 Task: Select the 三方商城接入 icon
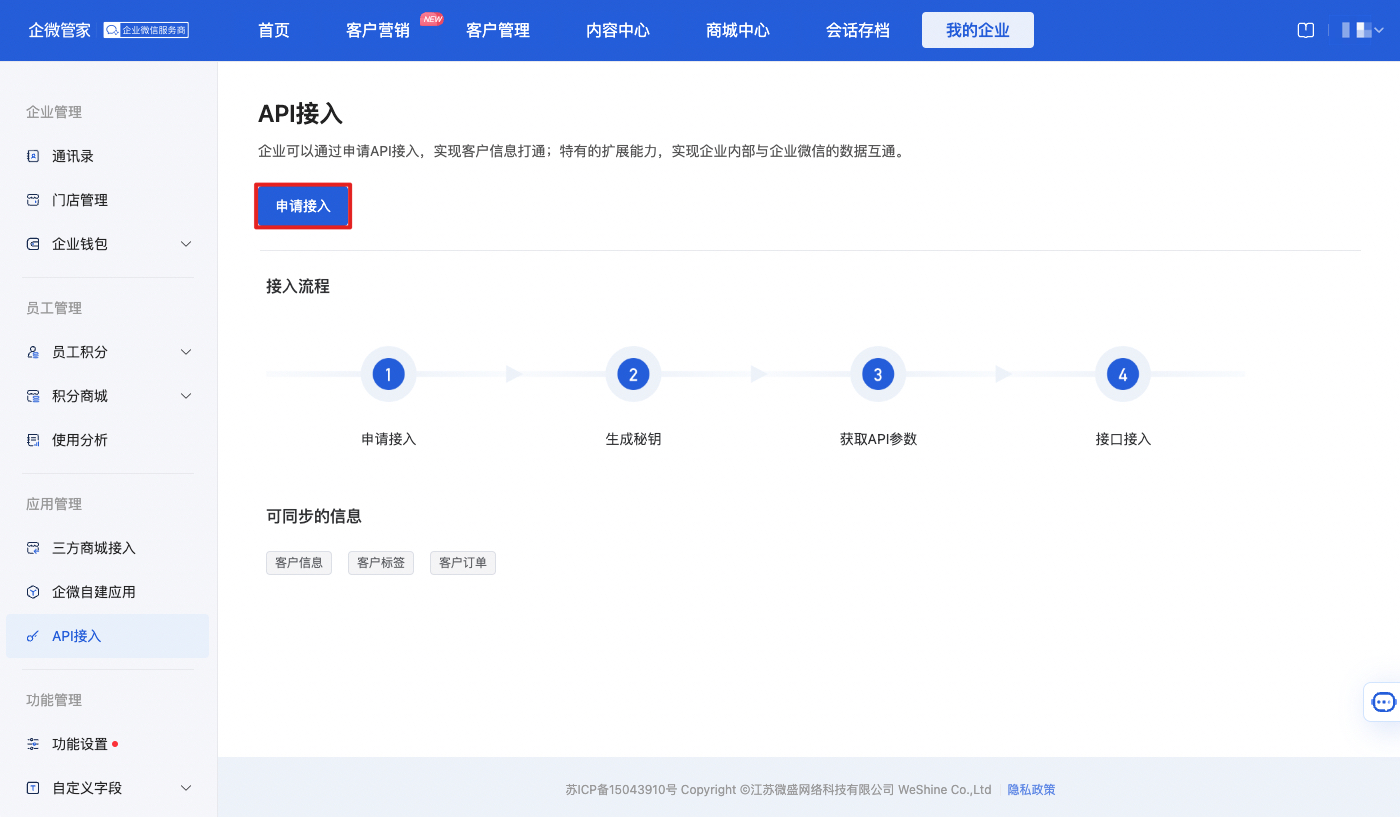click(x=34, y=547)
